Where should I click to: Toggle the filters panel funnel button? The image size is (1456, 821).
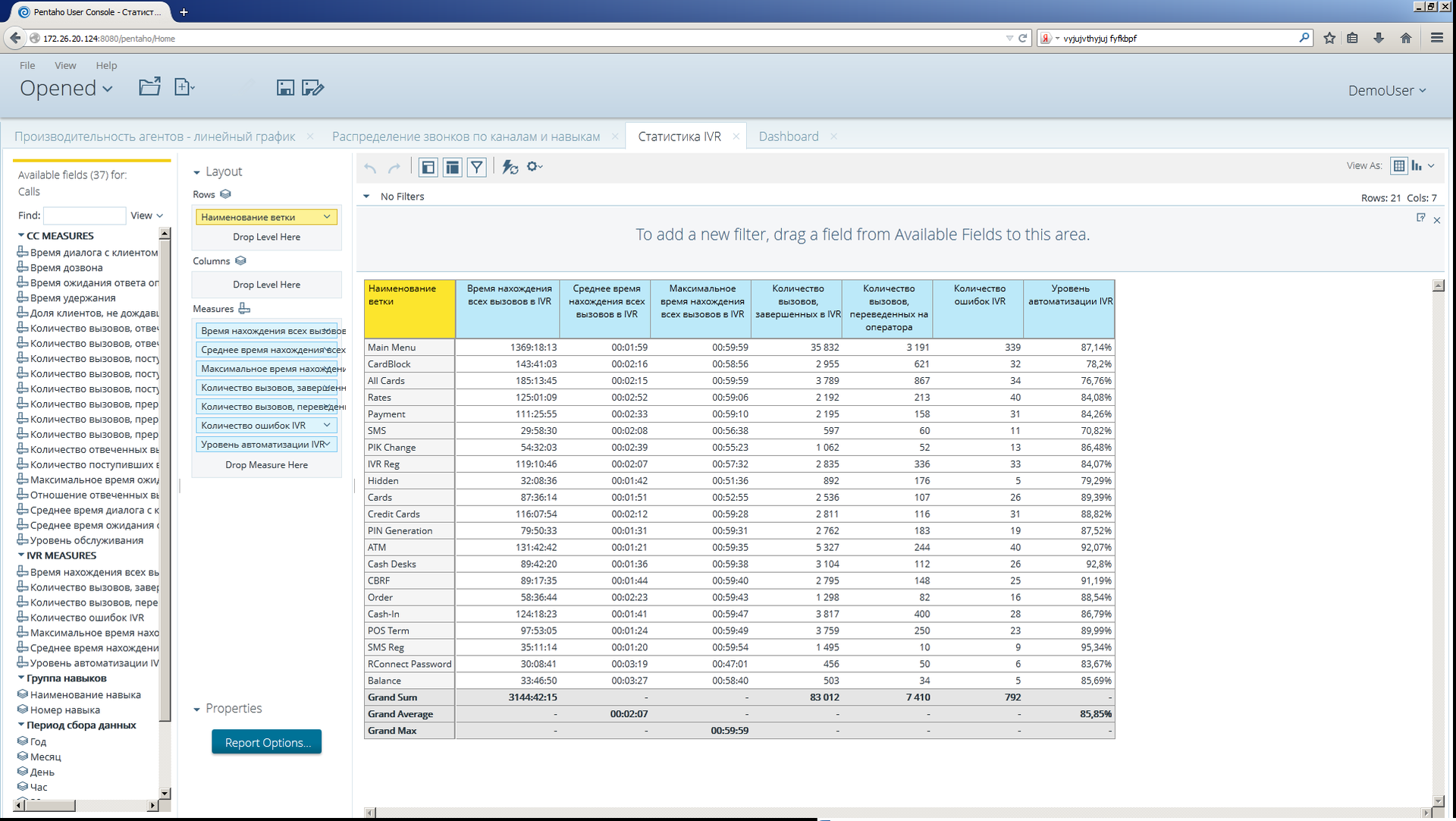pyautogui.click(x=476, y=168)
